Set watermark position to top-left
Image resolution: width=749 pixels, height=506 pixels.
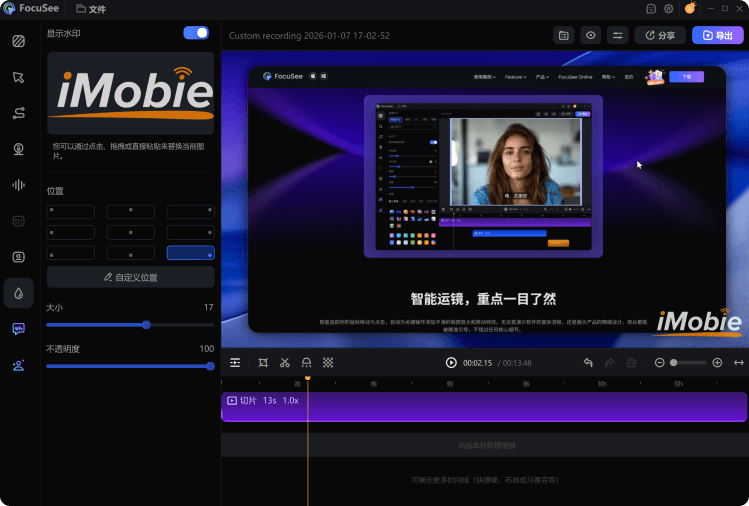tap(71, 212)
